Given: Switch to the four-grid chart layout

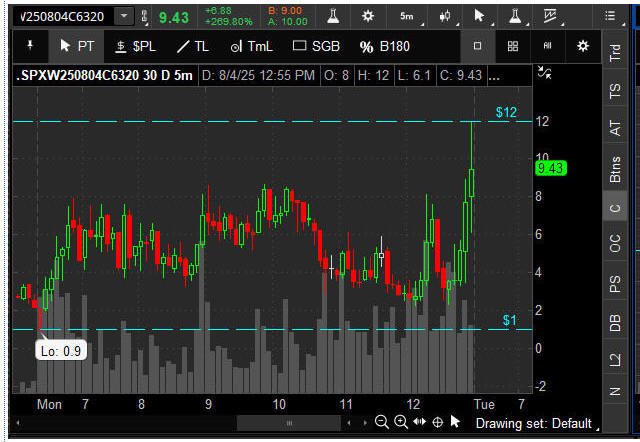Looking at the screenshot, I should tap(512, 46).
